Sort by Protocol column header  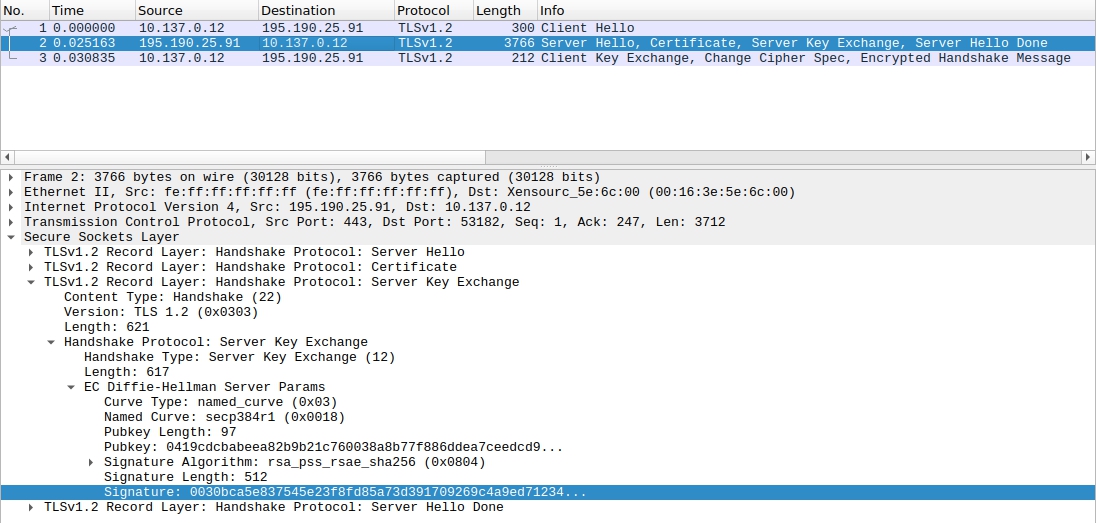434,10
